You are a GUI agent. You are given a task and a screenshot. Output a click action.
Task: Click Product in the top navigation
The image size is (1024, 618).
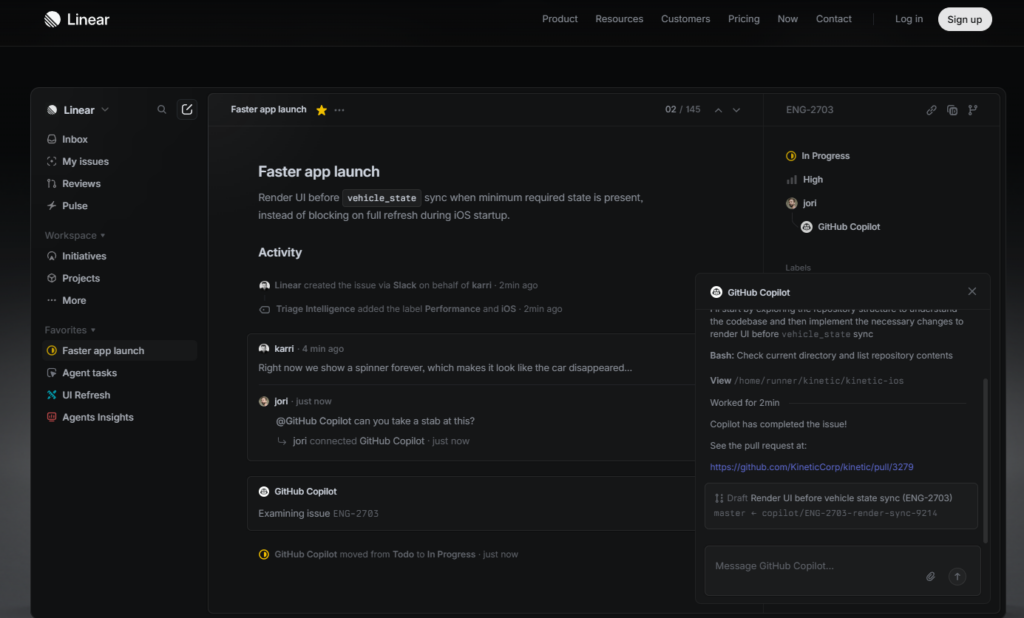(x=560, y=19)
